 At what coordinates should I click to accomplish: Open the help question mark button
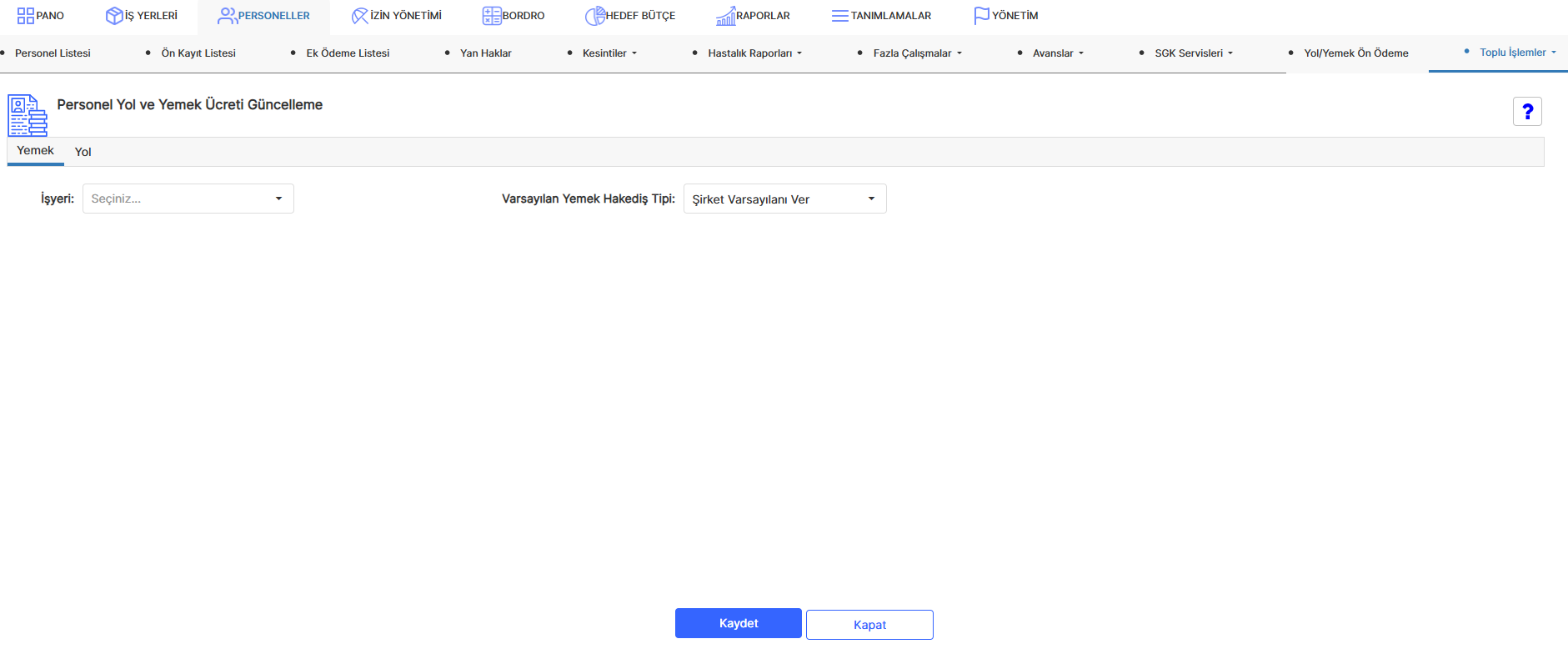tap(1527, 111)
